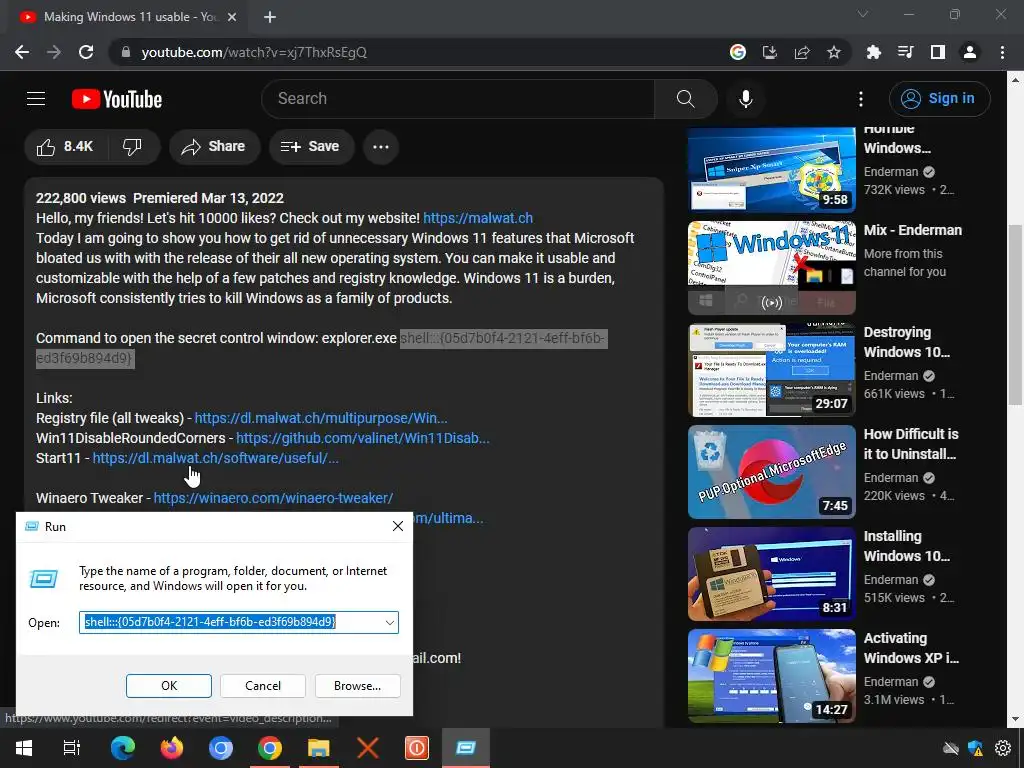Click the share page icon in address bar
The width and height of the screenshot is (1024, 768).
[x=802, y=52]
